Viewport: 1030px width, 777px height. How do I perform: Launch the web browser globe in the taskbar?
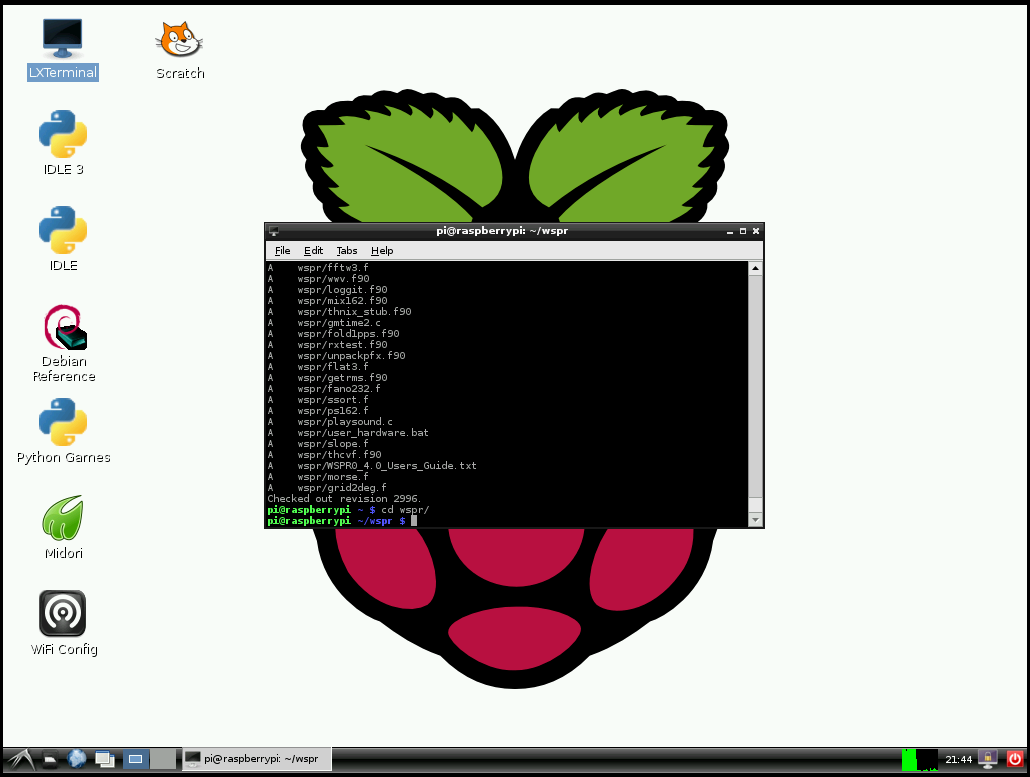pyautogui.click(x=76, y=759)
